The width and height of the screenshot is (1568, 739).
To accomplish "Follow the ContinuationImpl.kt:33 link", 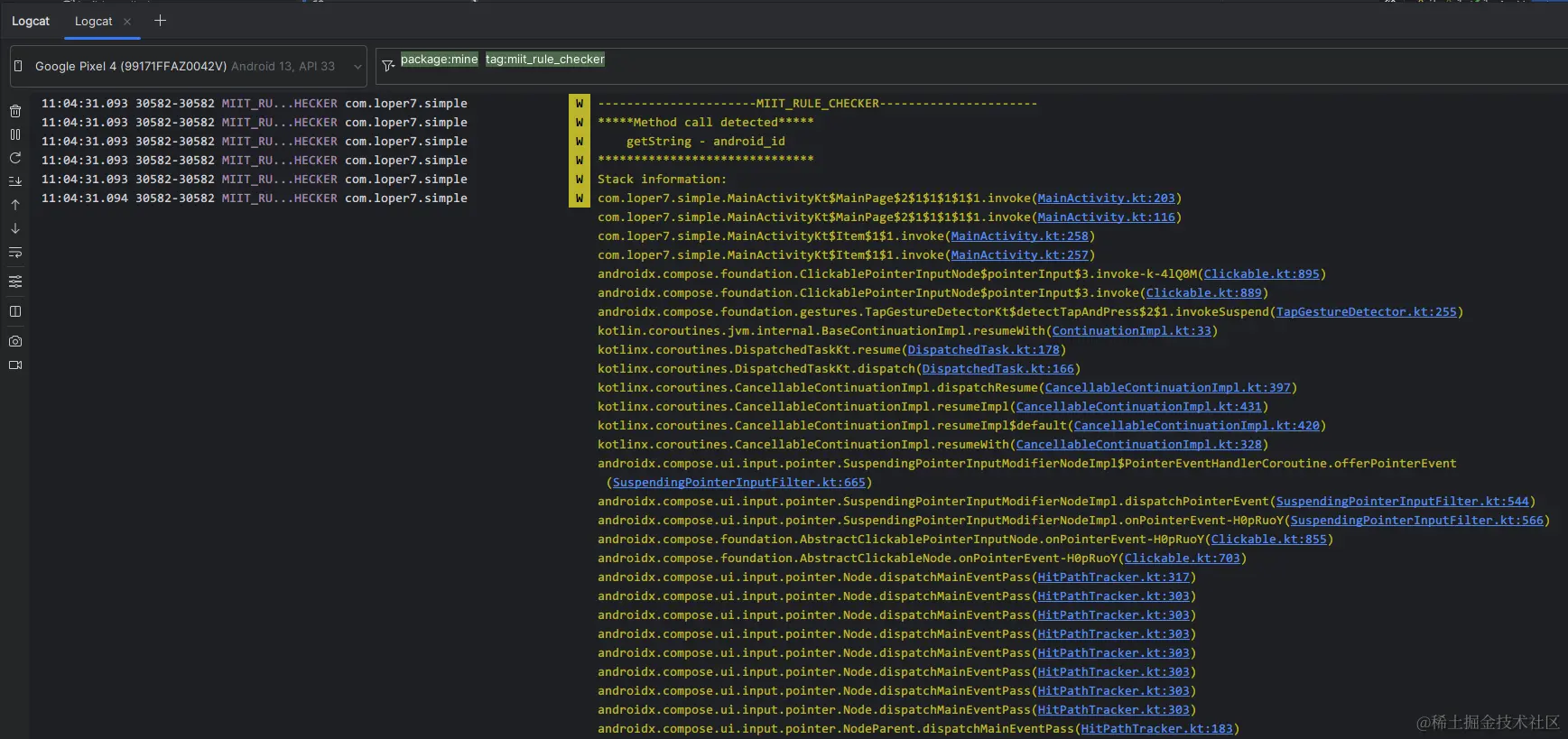I will pos(1131,330).
